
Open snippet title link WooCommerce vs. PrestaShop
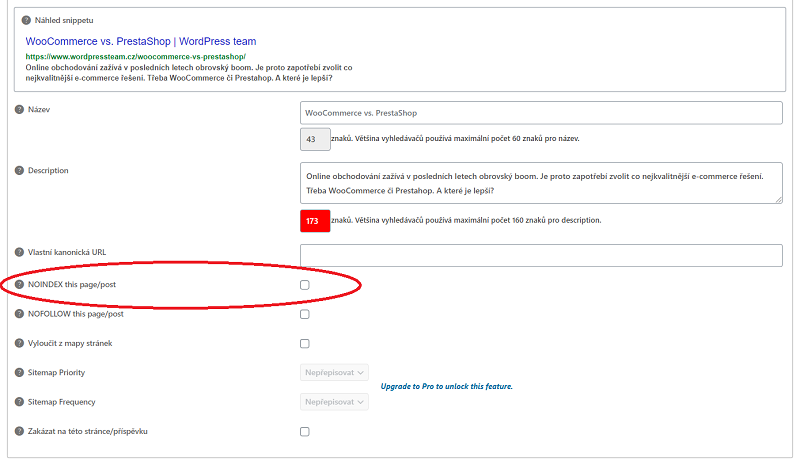pyautogui.click(x=141, y=41)
